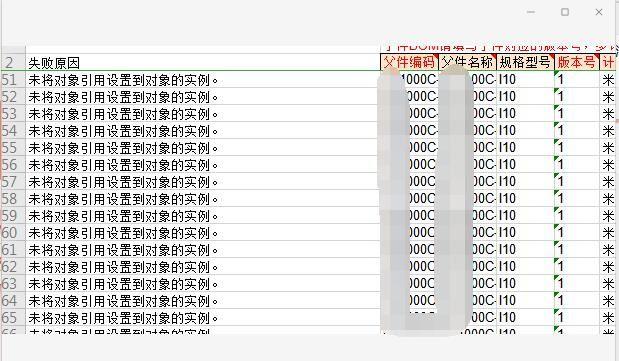Select the I10 cell in row 59

click(x=525, y=216)
